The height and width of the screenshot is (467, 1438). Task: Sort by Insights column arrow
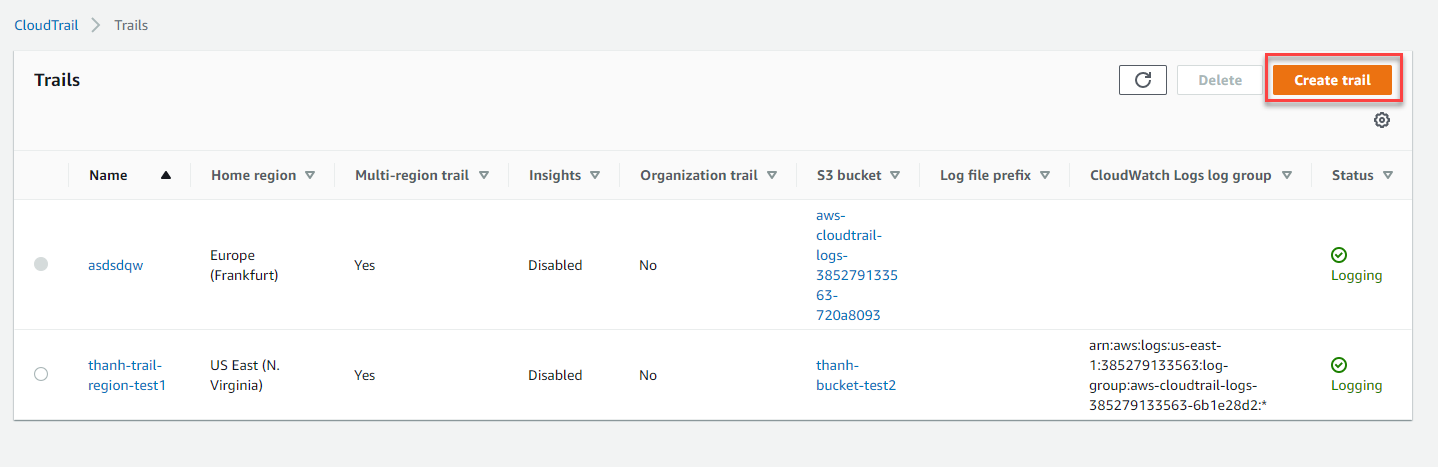595,175
